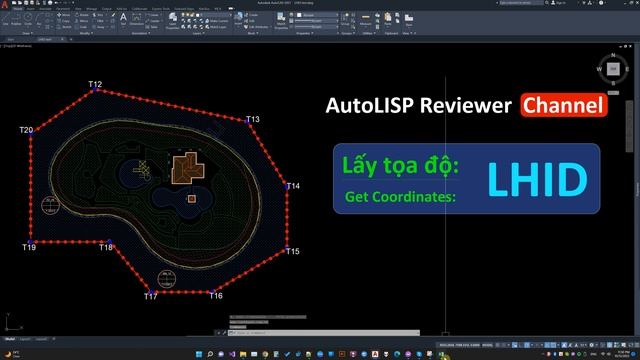Viewport: 640px width, 360px height.
Task: Activate the Move command
Action: click(64, 15)
